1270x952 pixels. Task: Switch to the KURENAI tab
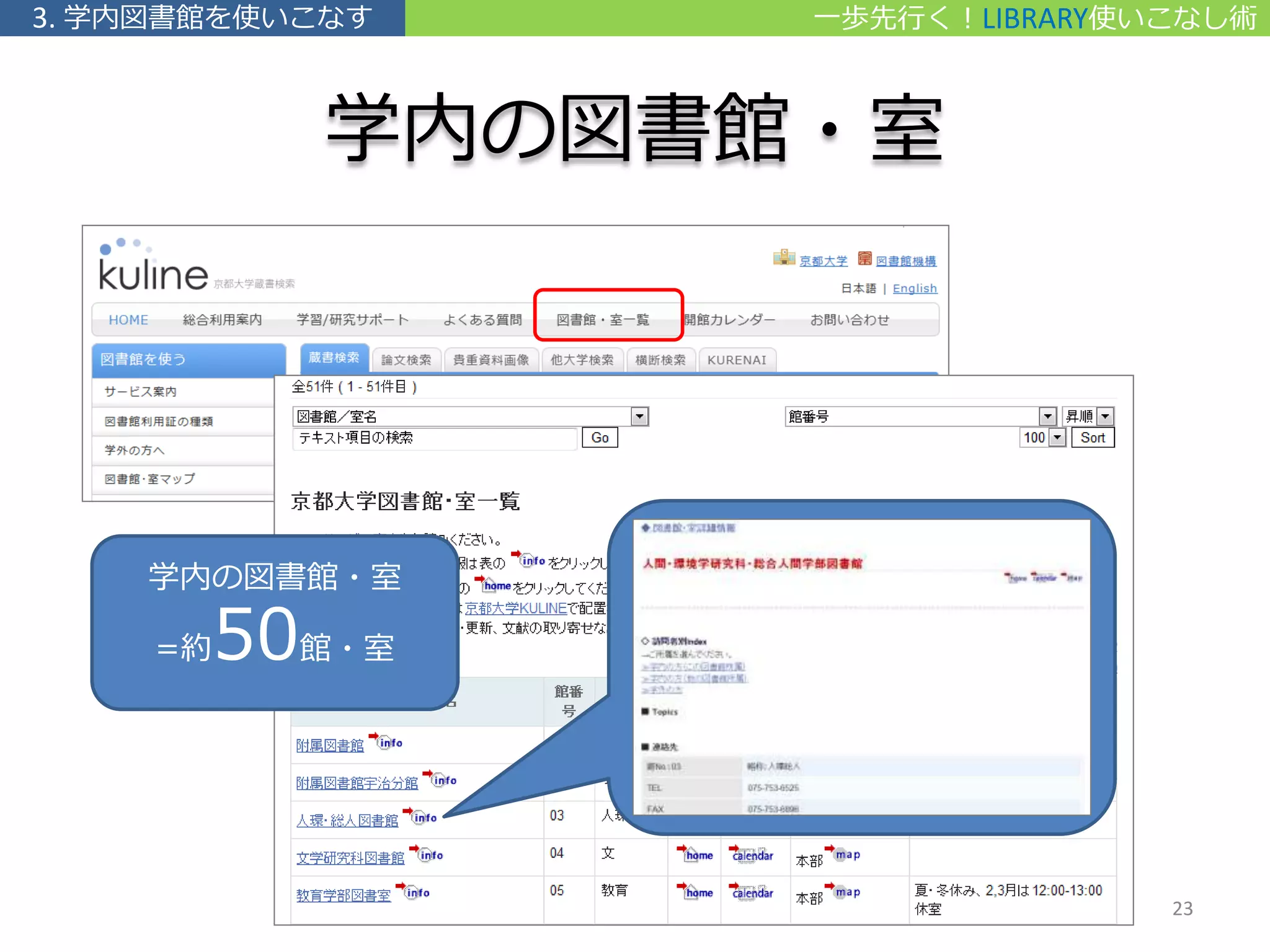coord(737,360)
